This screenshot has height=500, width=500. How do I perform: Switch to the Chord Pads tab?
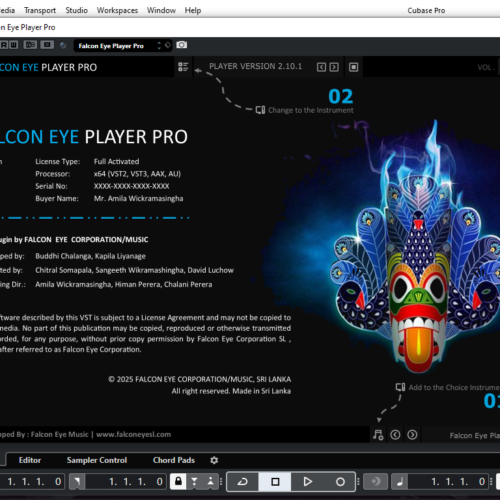tap(174, 460)
